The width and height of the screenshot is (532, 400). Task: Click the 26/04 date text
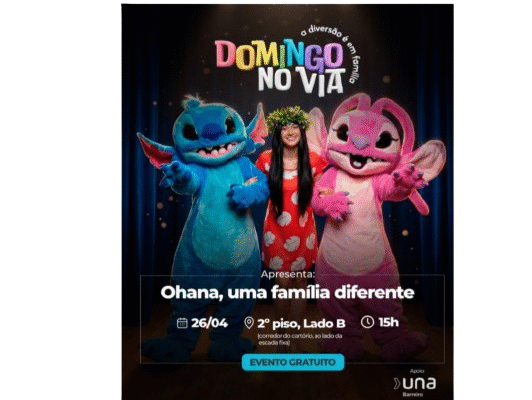[209, 323]
